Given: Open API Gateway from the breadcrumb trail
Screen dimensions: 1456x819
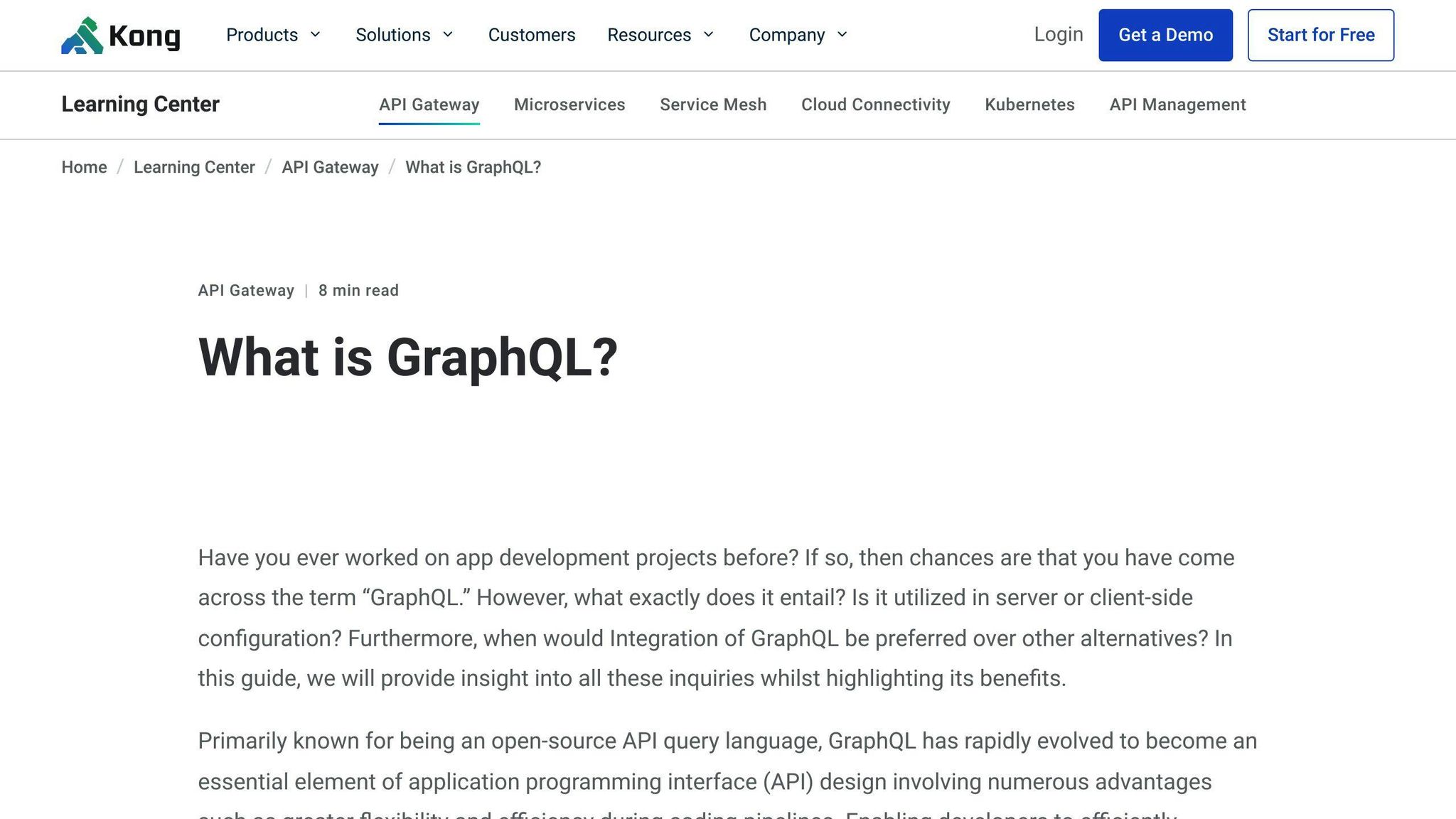Looking at the screenshot, I should [330, 167].
